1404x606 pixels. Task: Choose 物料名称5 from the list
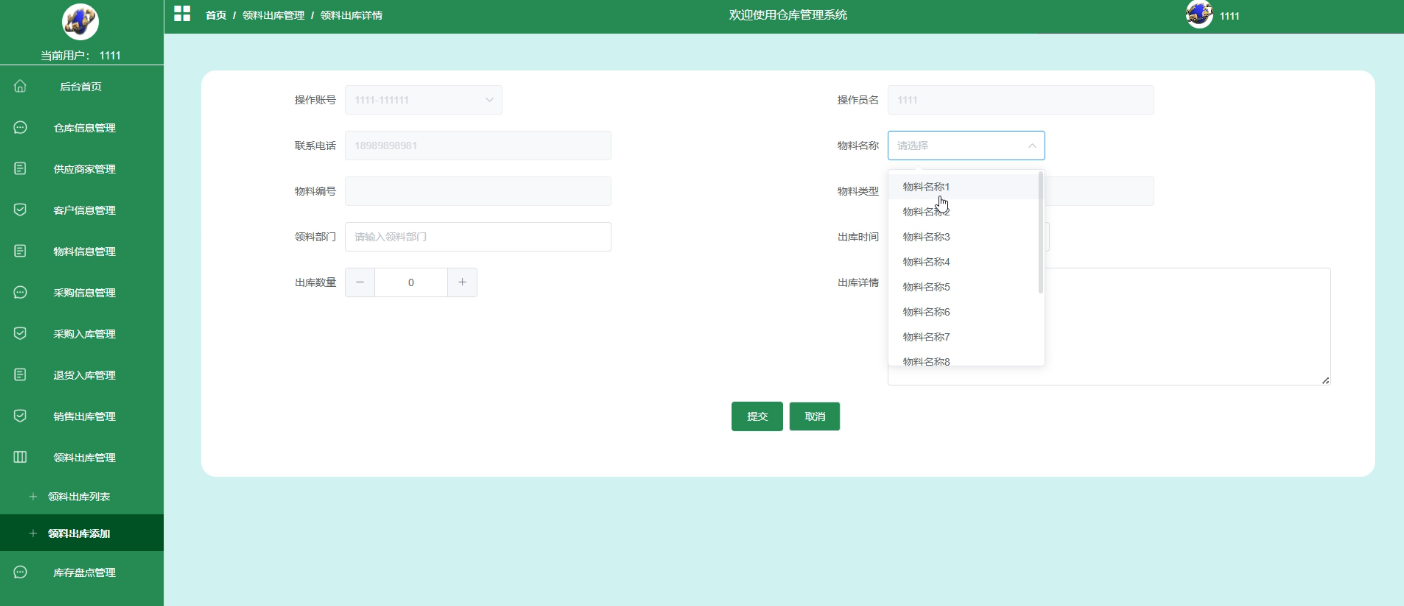(964, 287)
